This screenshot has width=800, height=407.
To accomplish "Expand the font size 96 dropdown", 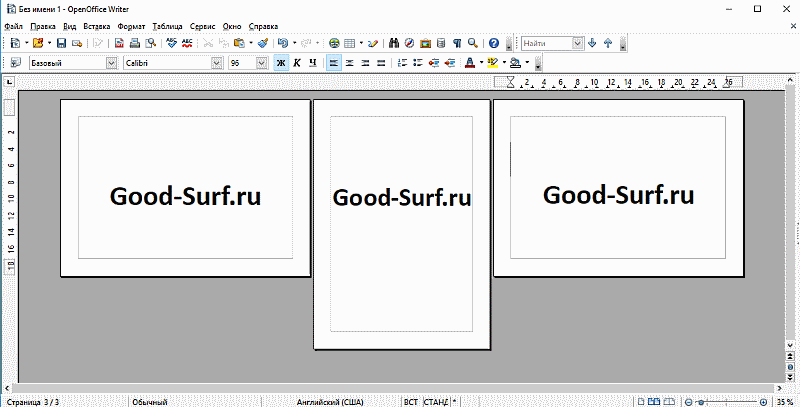I will (x=262, y=63).
